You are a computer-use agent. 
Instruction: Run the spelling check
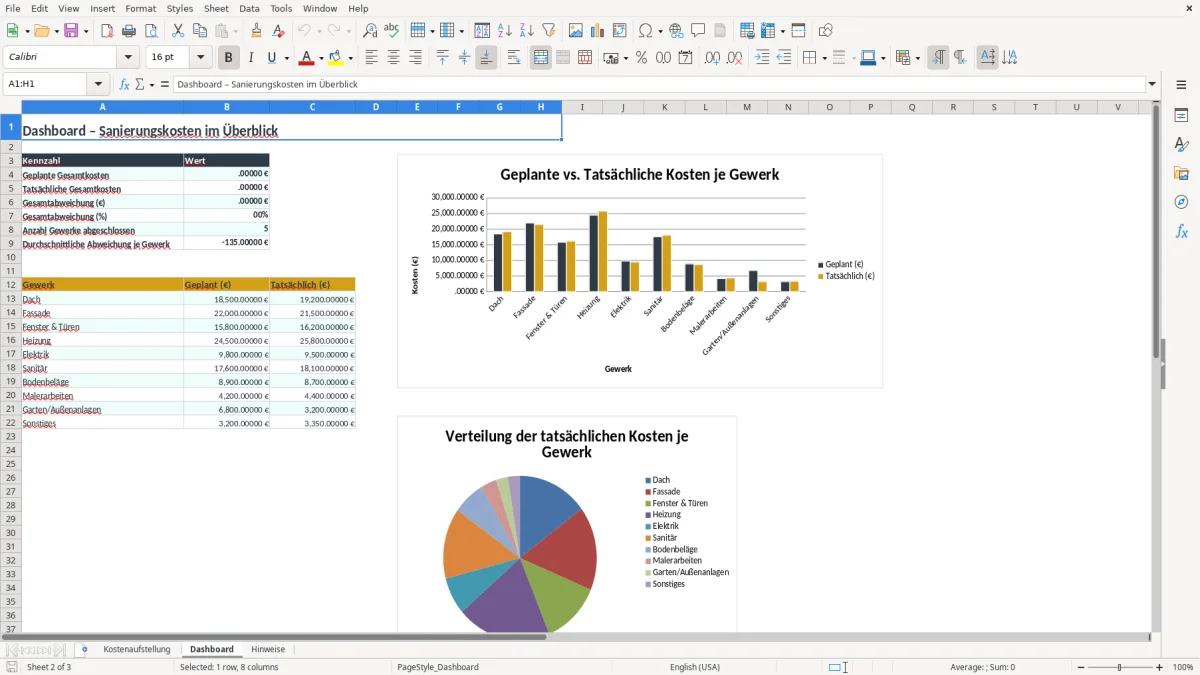[x=392, y=31]
